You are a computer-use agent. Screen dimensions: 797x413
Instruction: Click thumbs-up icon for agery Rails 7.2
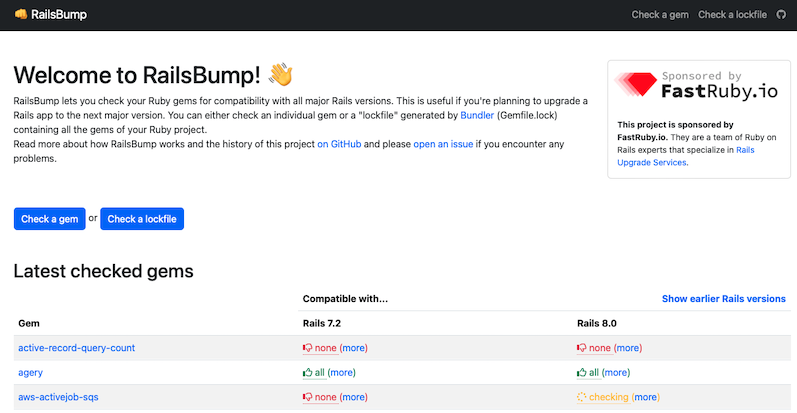(x=308, y=372)
